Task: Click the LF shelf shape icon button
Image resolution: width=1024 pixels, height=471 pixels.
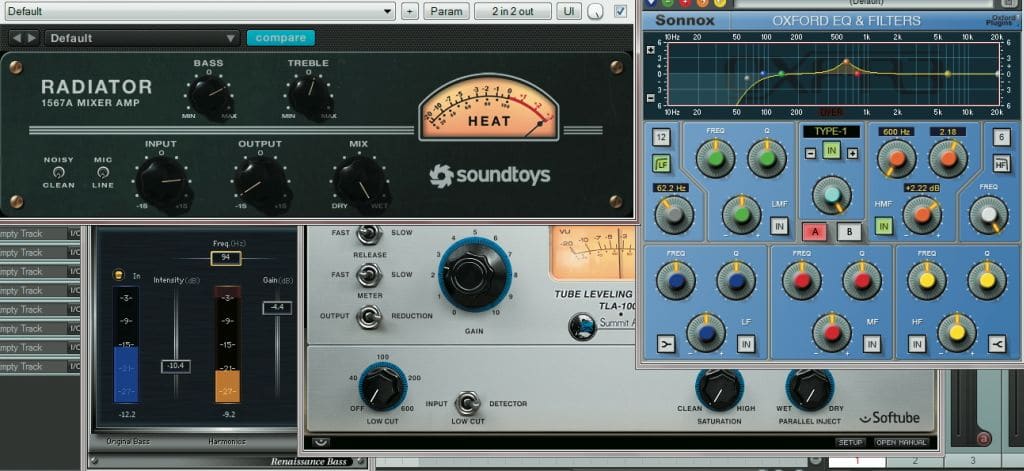Action: (x=665, y=344)
